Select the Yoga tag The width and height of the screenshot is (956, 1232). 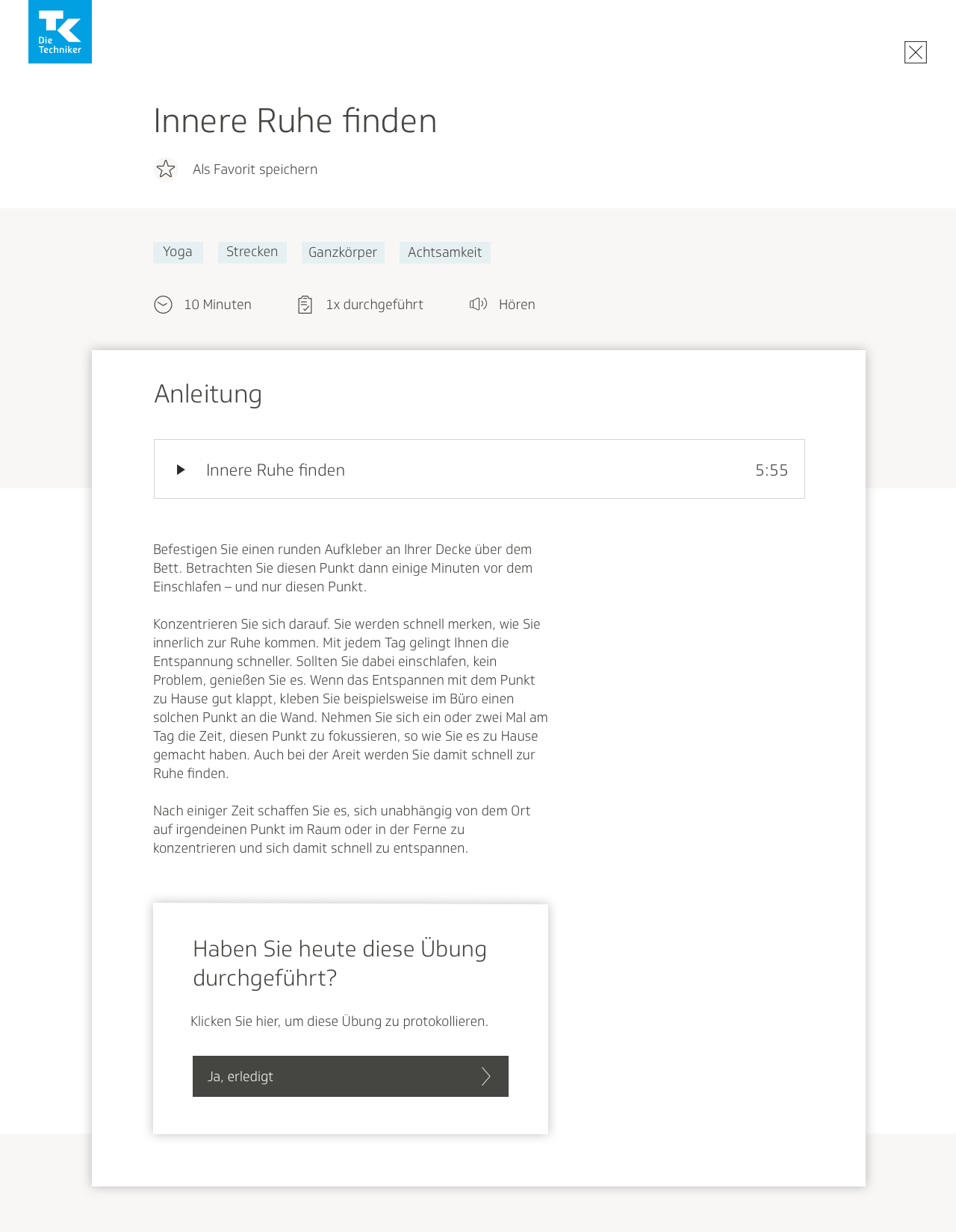click(178, 252)
